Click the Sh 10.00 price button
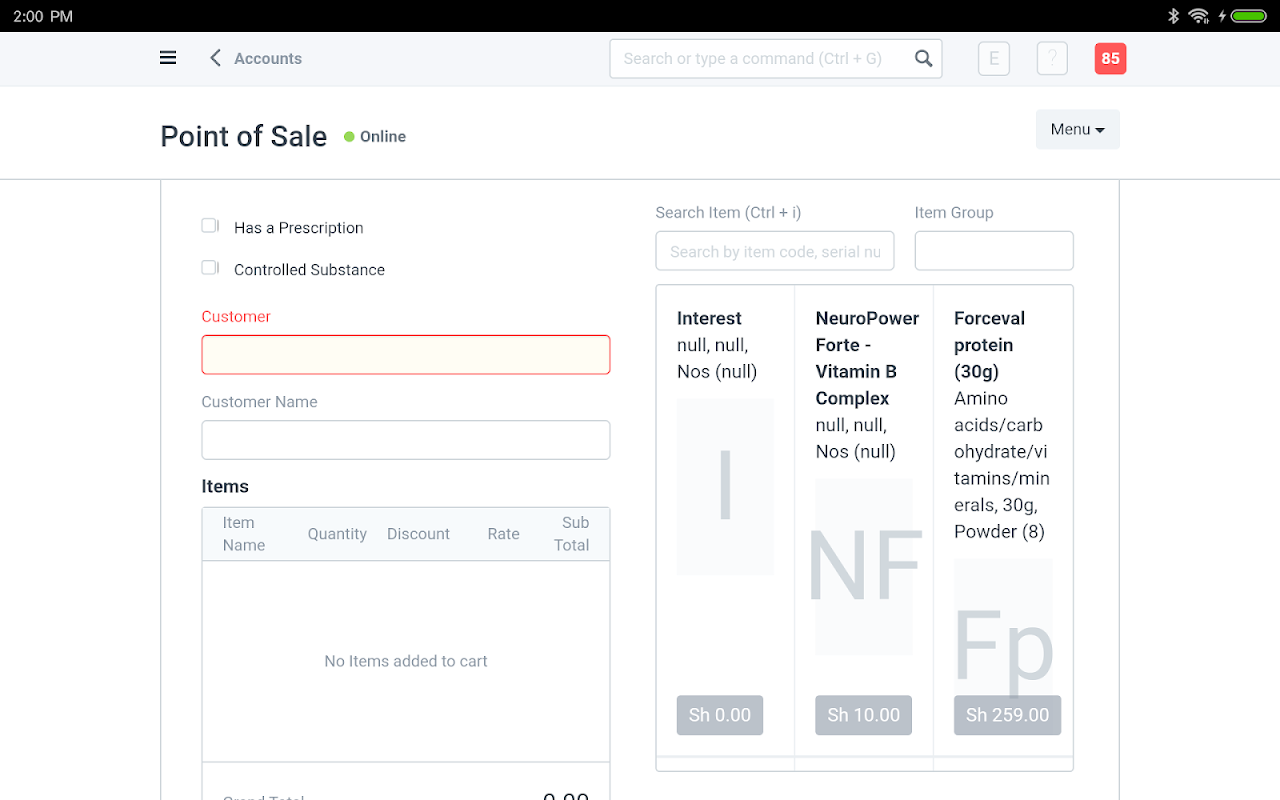This screenshot has width=1280, height=800. click(863, 715)
